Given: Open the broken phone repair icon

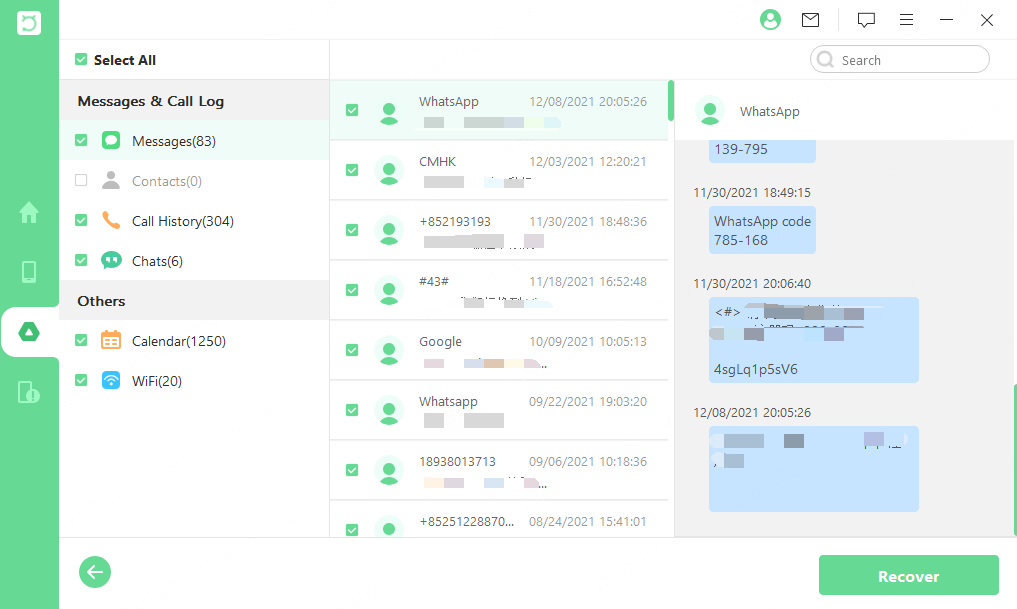Looking at the screenshot, I should pyautogui.click(x=29, y=392).
